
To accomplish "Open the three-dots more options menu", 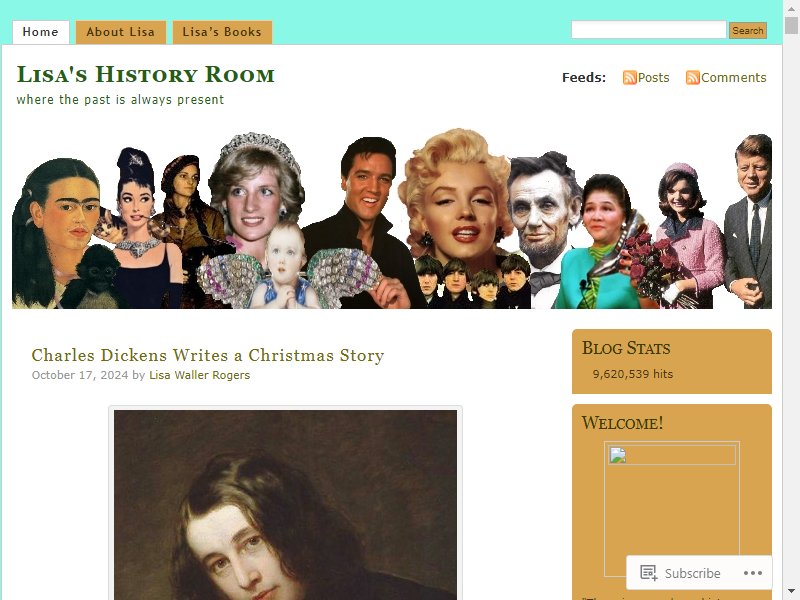I will pos(753,573).
